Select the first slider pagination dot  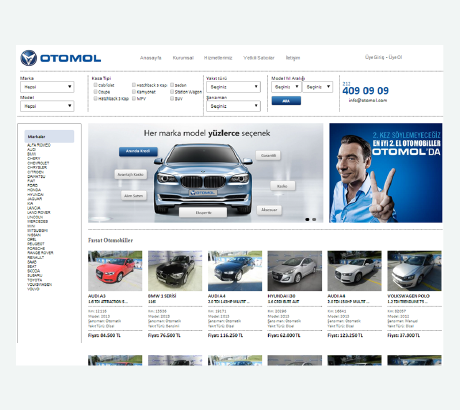click(x=307, y=219)
